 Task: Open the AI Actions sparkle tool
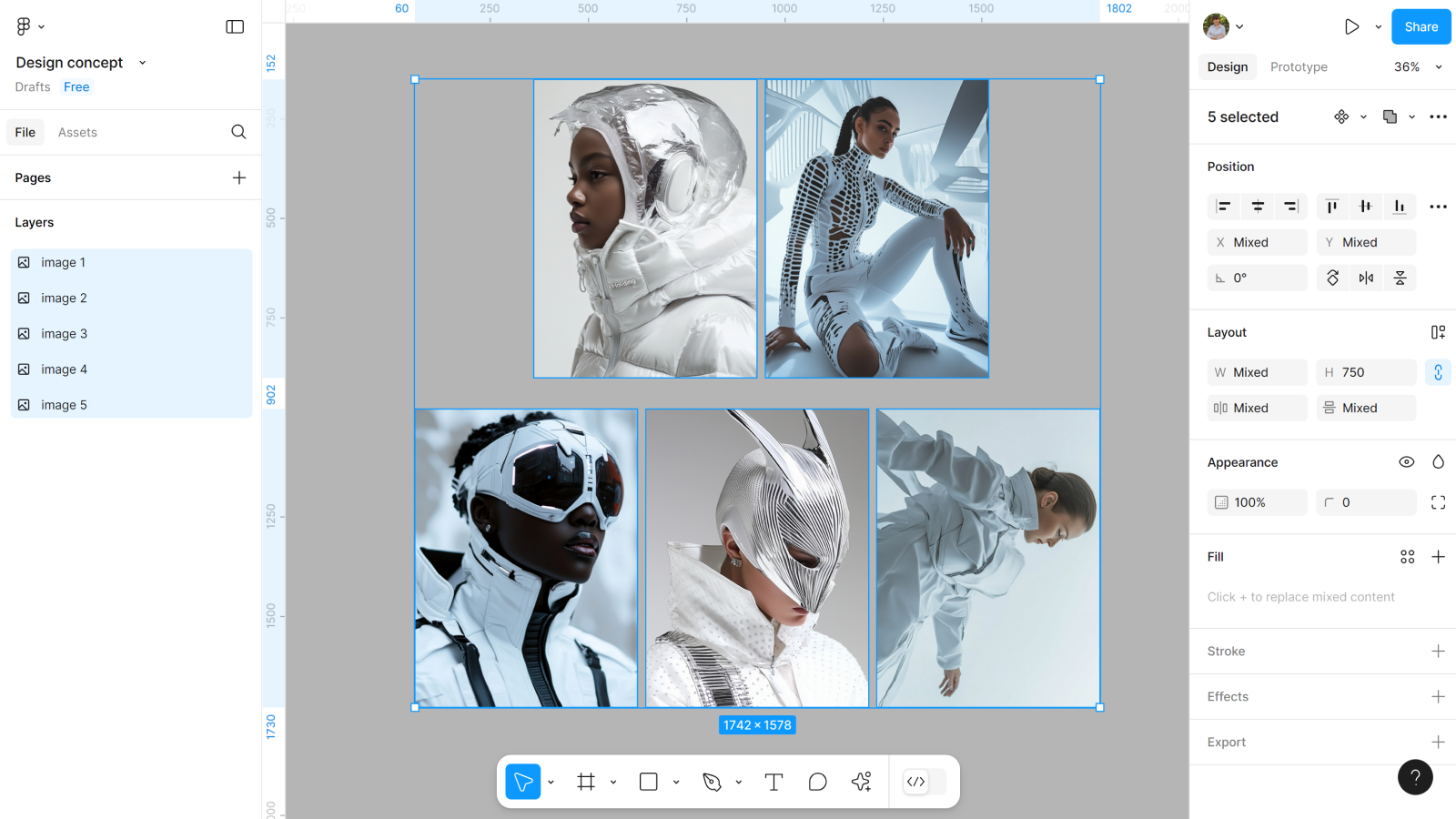[861, 782]
